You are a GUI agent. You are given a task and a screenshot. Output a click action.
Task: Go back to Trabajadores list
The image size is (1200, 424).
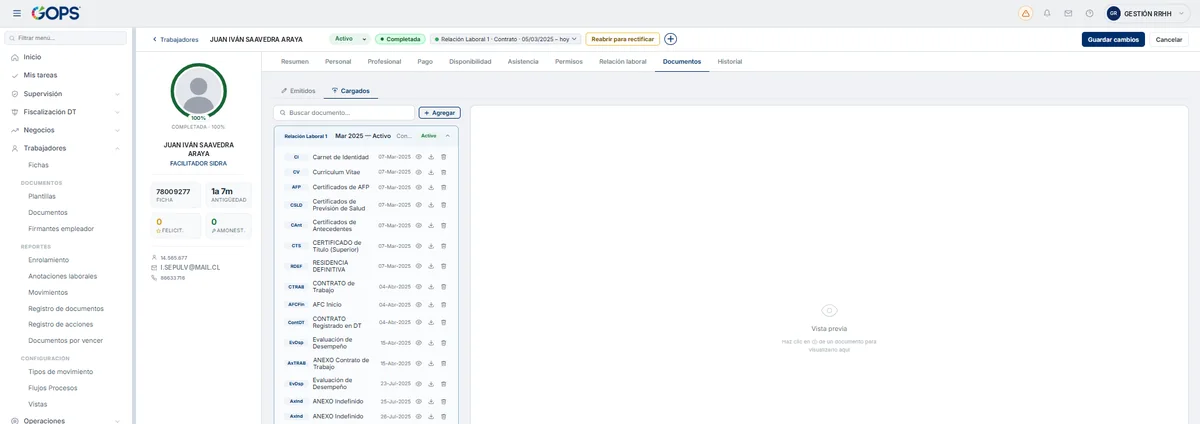coord(175,39)
